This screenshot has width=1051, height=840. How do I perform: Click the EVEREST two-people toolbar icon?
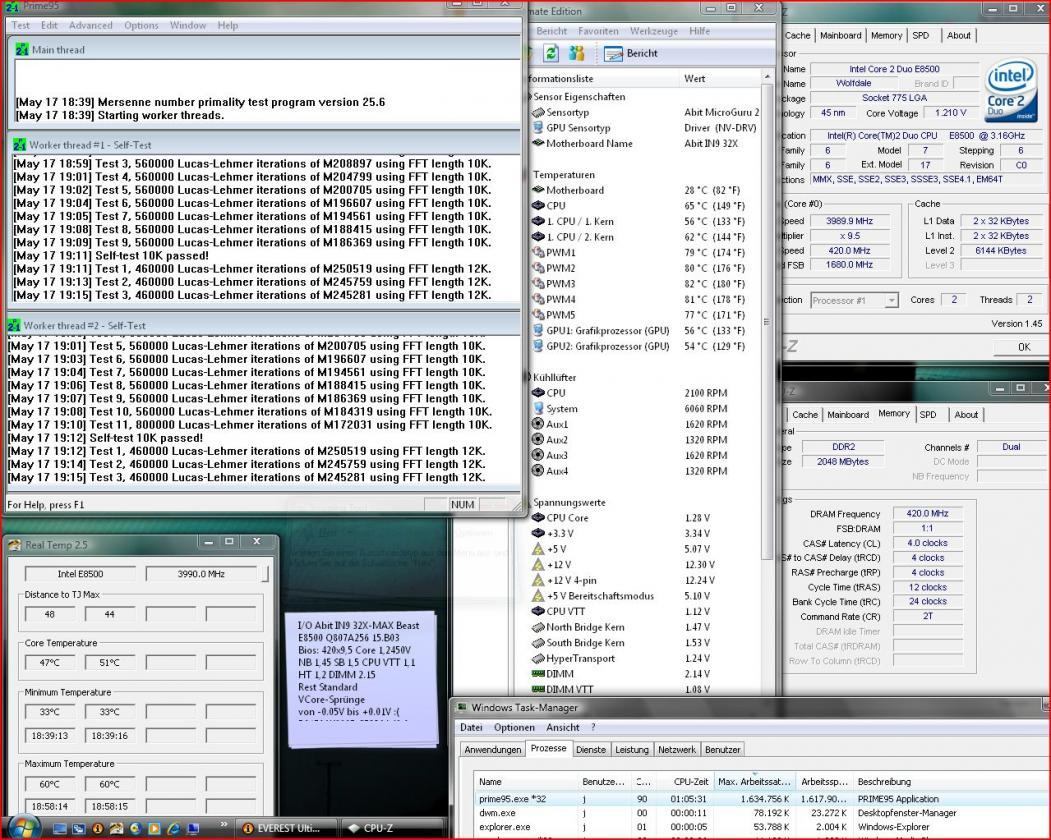pyautogui.click(x=576, y=53)
